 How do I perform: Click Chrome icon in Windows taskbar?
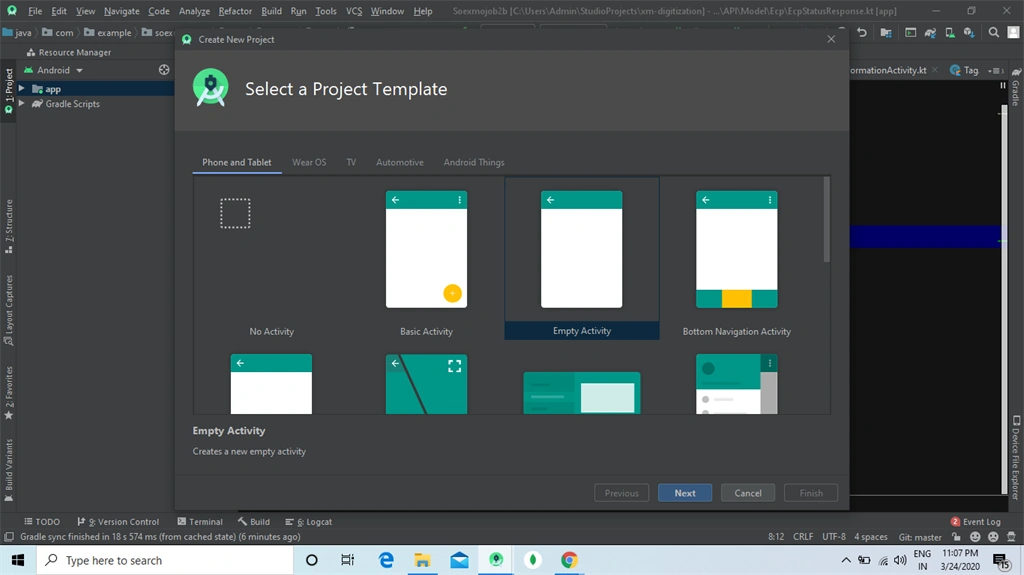point(569,560)
